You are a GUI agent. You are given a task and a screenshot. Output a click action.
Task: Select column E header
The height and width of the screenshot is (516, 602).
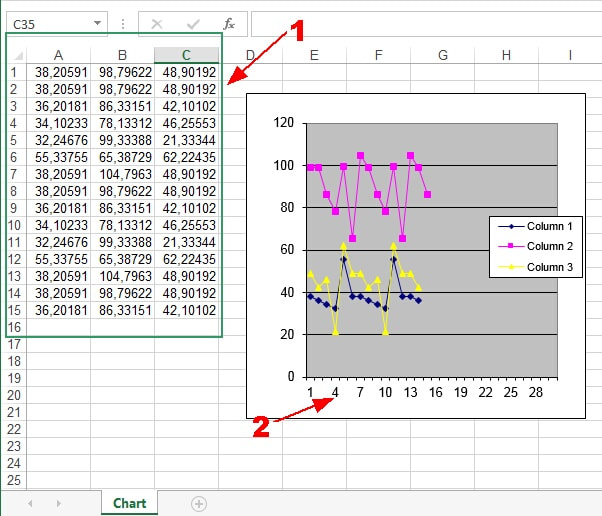(314, 55)
